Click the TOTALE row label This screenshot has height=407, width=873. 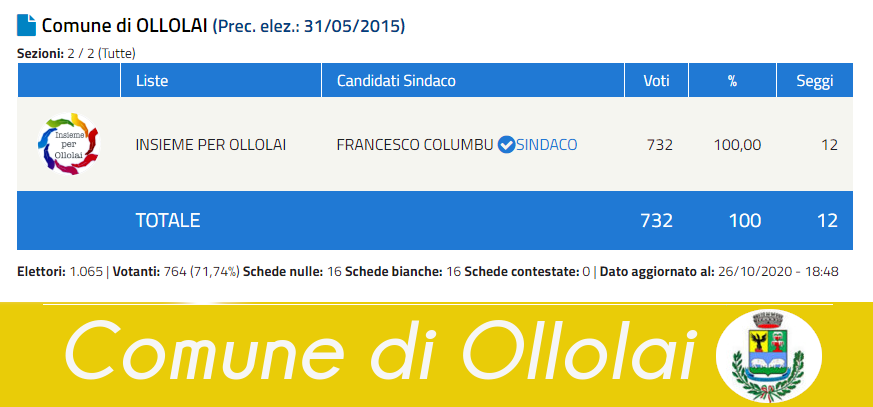point(168,220)
